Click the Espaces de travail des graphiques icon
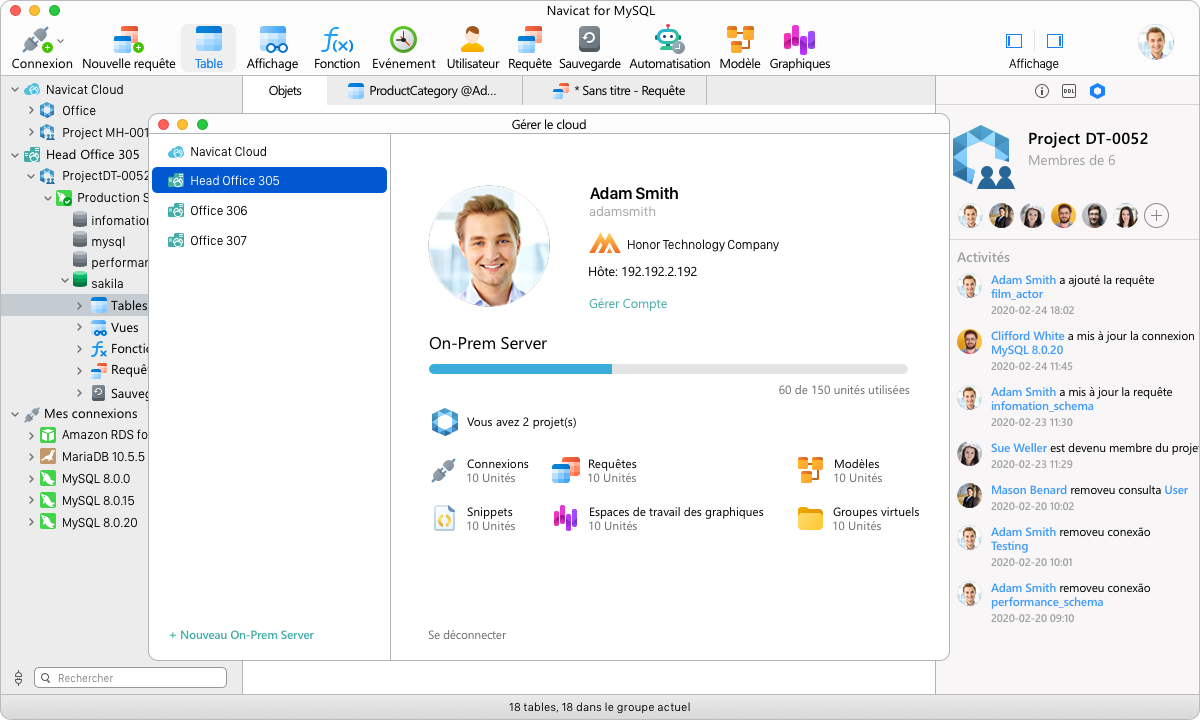This screenshot has height=720, width=1200. pyautogui.click(x=566, y=518)
